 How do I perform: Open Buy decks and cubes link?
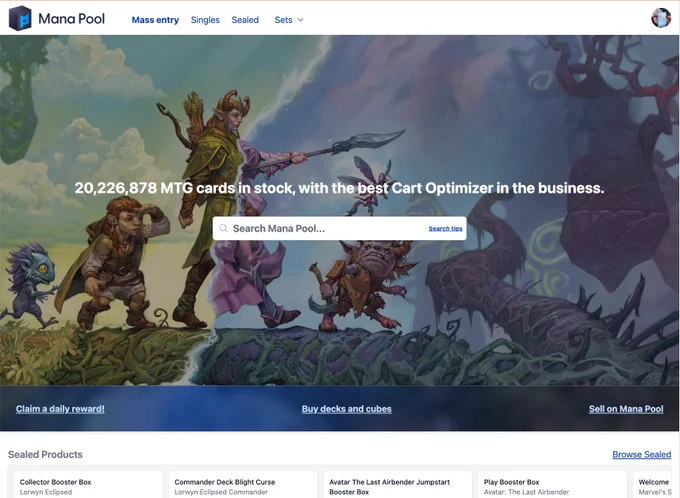tap(347, 409)
